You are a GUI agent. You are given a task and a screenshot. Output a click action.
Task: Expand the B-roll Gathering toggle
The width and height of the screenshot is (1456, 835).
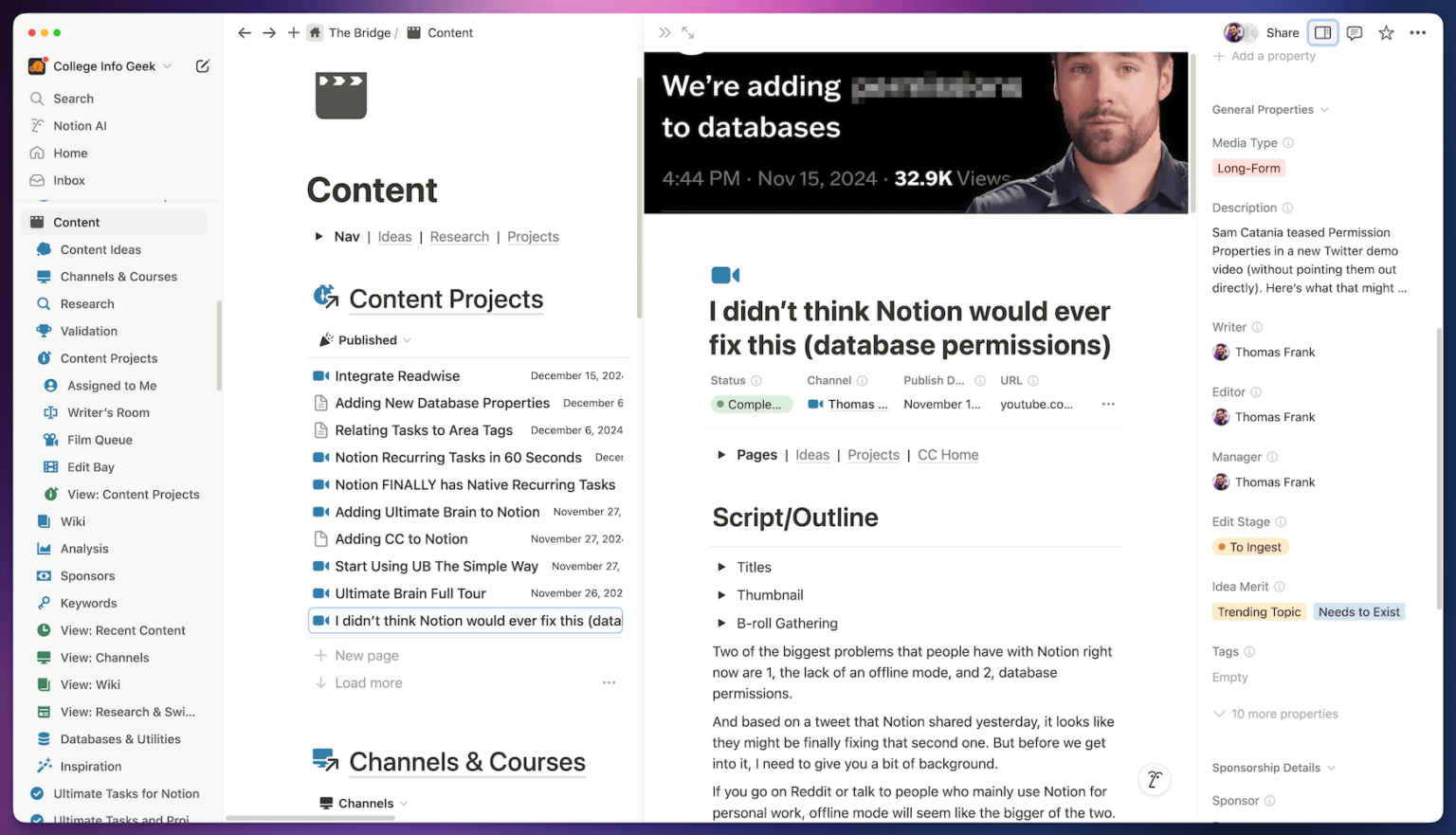720,623
